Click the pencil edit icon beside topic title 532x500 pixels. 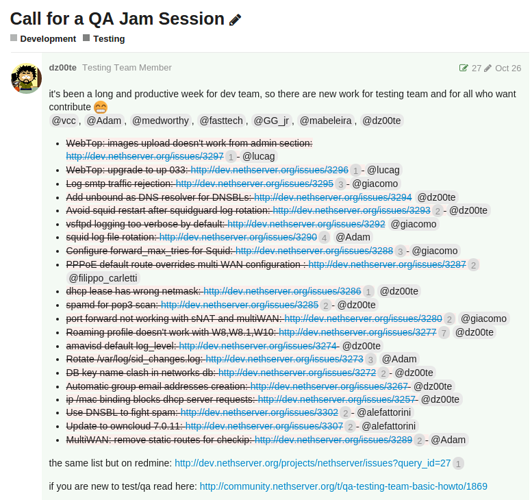[235, 20]
